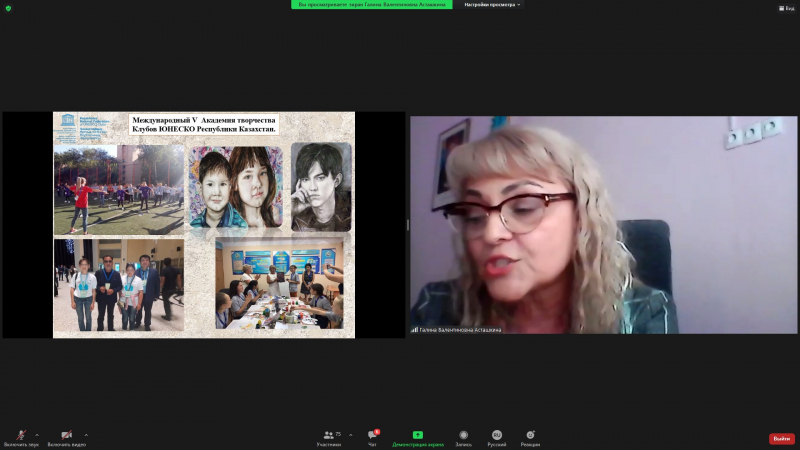This screenshot has width=800, height=450.
Task: Click the shared slide titled Клубов ЮНЕСКО
Action: (203, 224)
